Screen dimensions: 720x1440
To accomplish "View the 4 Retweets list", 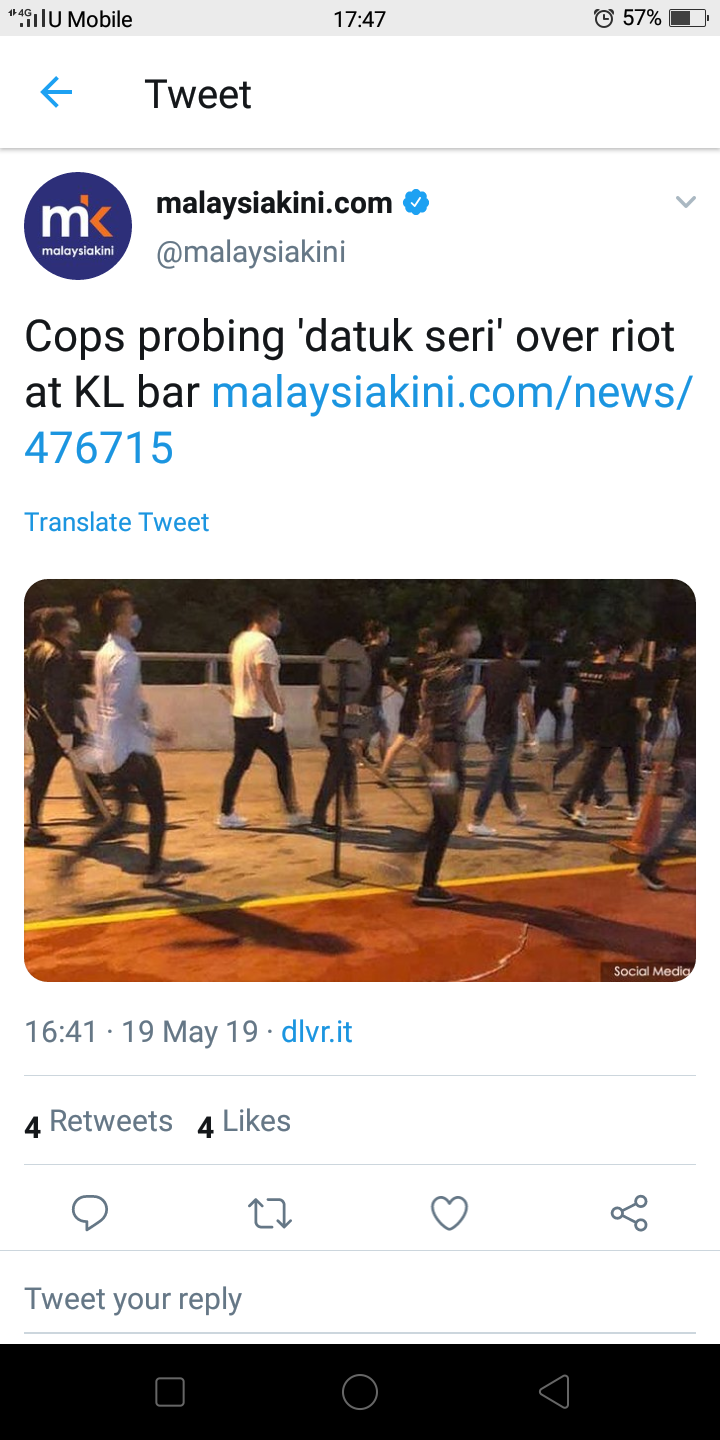I will 98,1123.
